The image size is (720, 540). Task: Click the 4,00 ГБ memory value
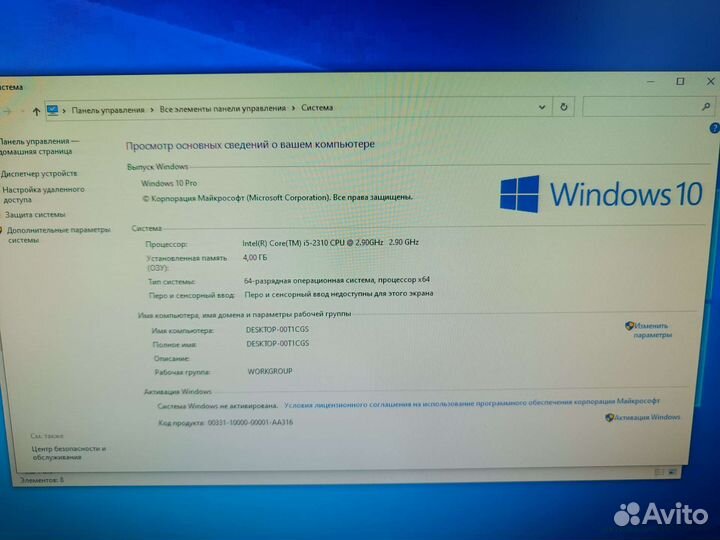coord(255,258)
